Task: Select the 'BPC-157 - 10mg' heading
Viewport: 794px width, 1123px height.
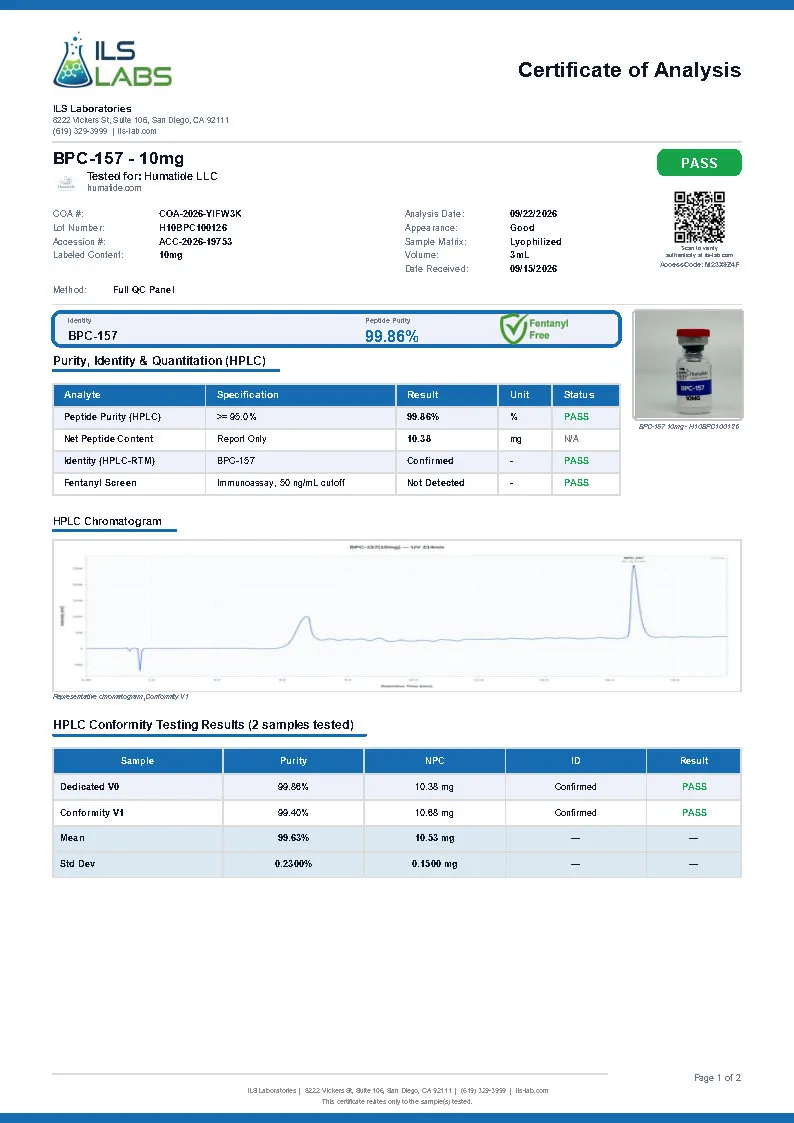Action: pyautogui.click(x=118, y=158)
